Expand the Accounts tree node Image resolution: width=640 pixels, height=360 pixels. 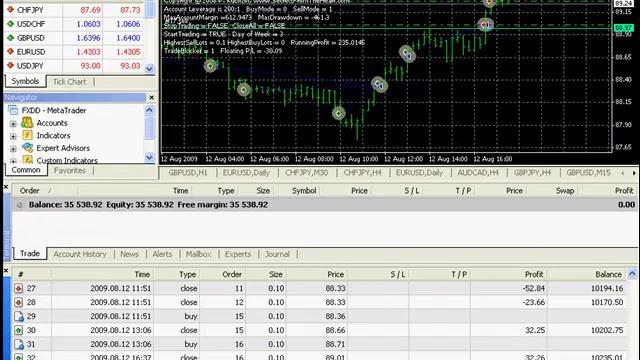click(x=13, y=123)
